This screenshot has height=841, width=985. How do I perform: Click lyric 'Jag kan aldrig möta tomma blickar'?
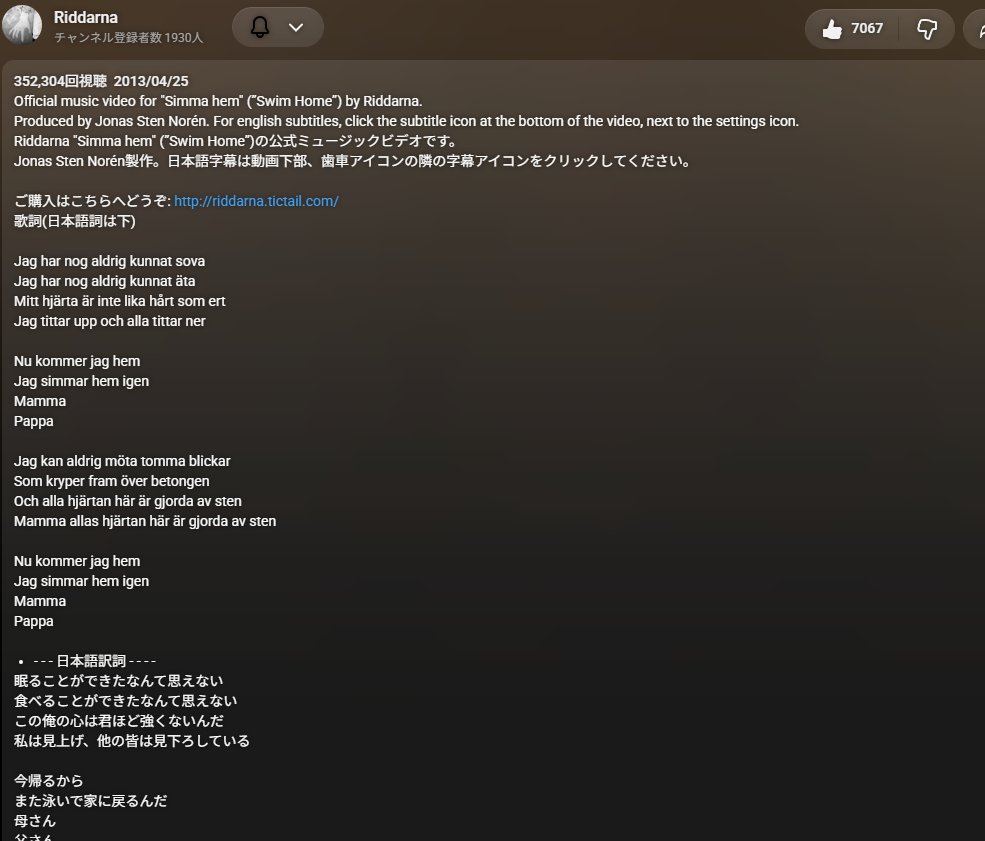click(x=122, y=461)
